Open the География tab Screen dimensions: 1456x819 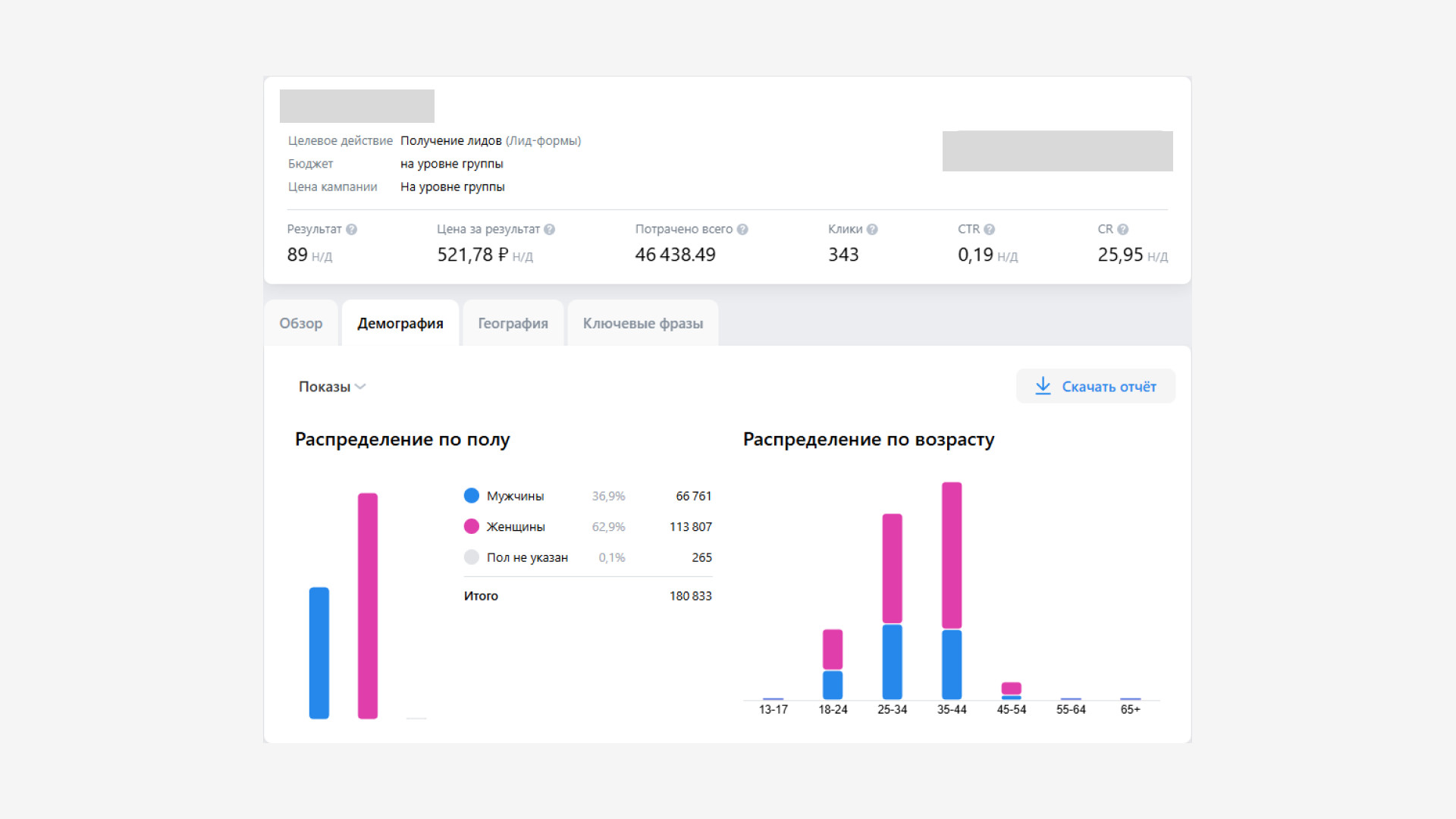click(x=513, y=323)
